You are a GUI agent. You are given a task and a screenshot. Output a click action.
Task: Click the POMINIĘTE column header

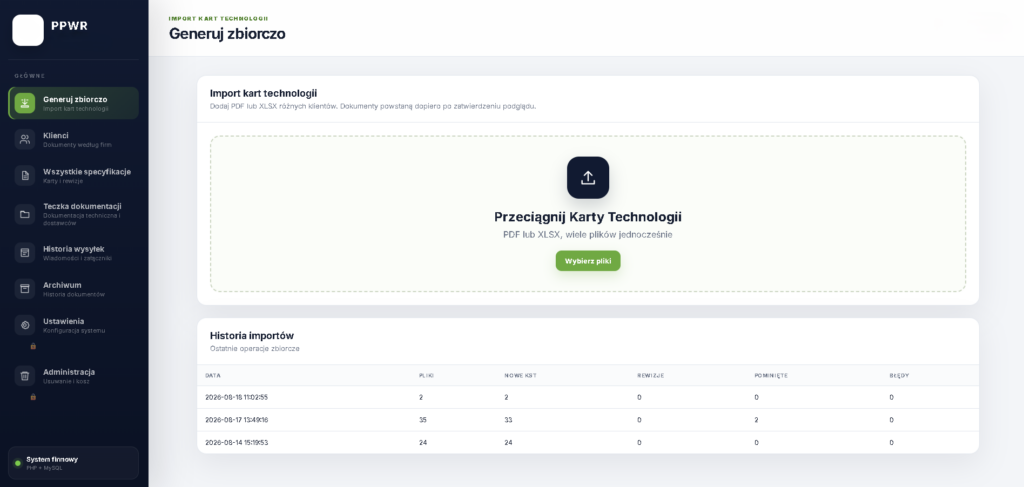point(771,375)
